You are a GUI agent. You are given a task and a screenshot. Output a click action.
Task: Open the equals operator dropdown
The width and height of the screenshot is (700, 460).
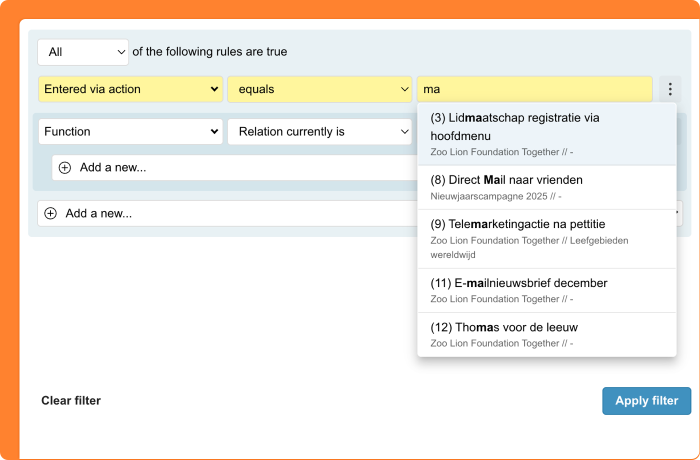coord(319,89)
